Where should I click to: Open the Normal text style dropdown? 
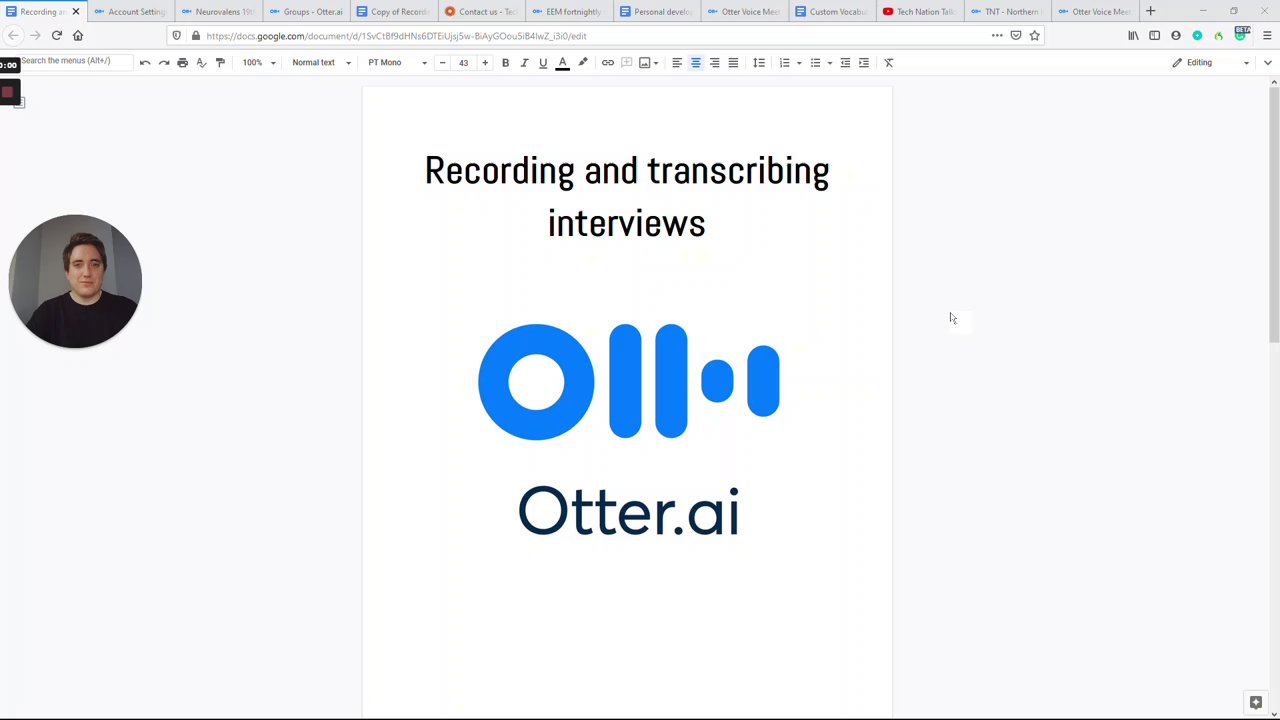coord(321,62)
